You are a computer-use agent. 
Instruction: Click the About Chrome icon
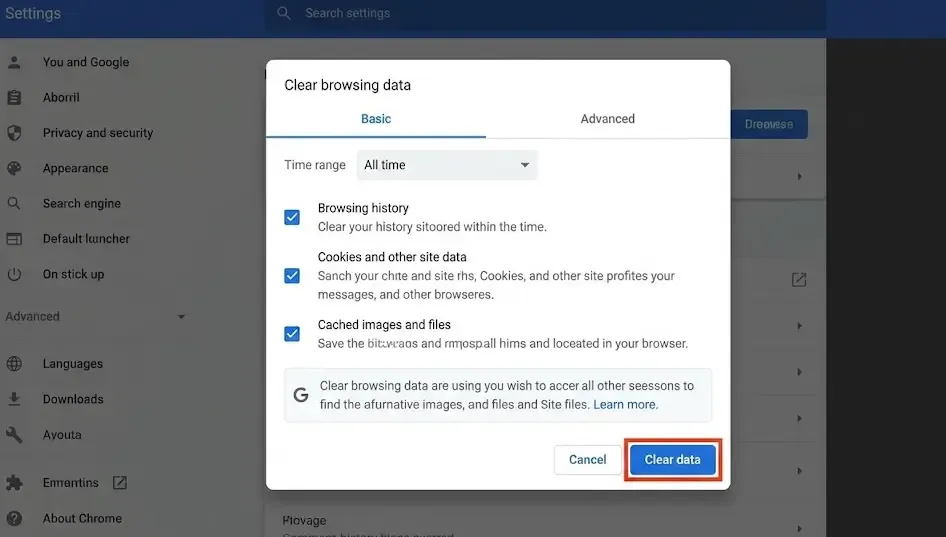(14, 518)
